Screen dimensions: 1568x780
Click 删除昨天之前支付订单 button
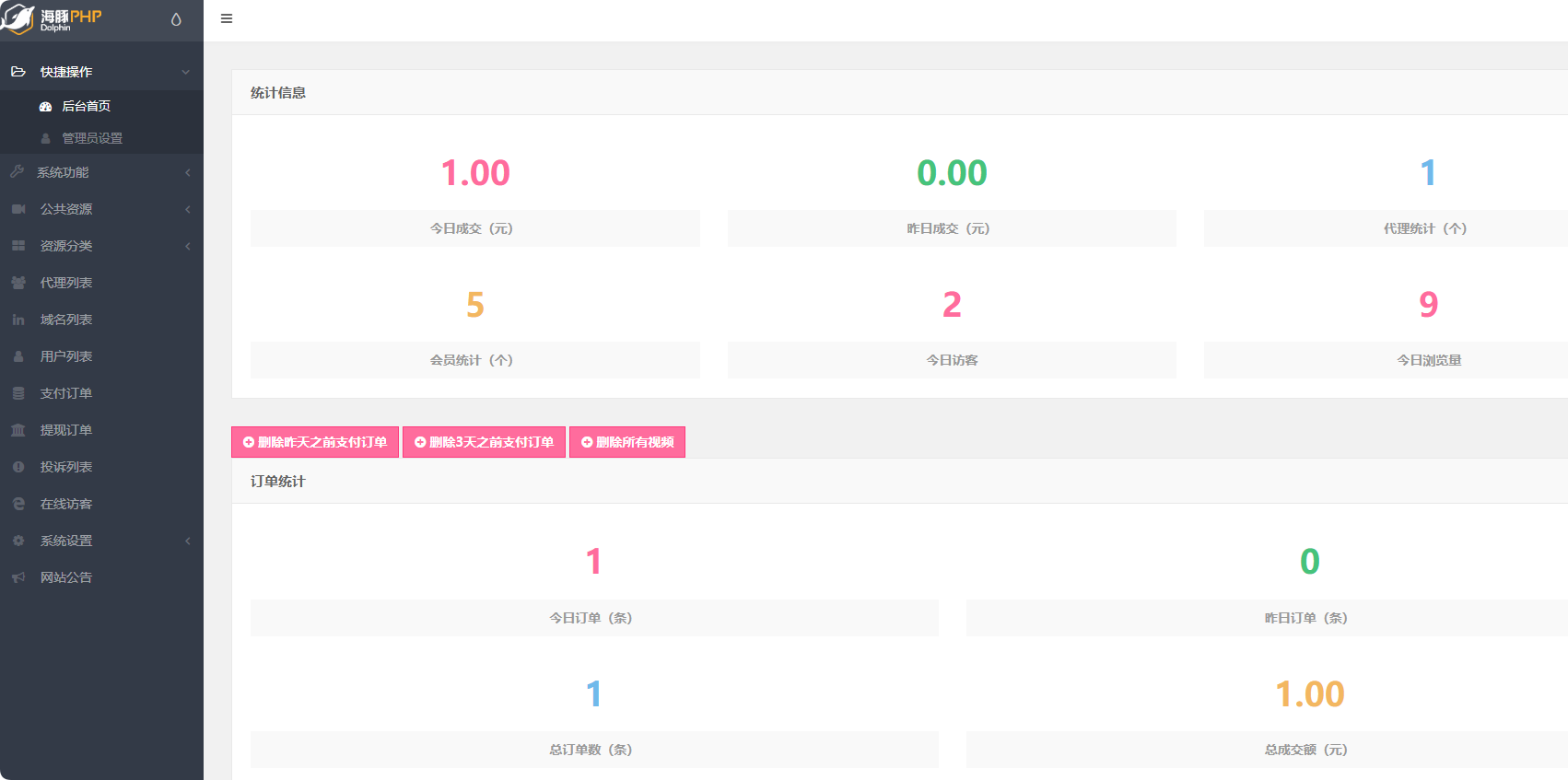click(x=315, y=442)
